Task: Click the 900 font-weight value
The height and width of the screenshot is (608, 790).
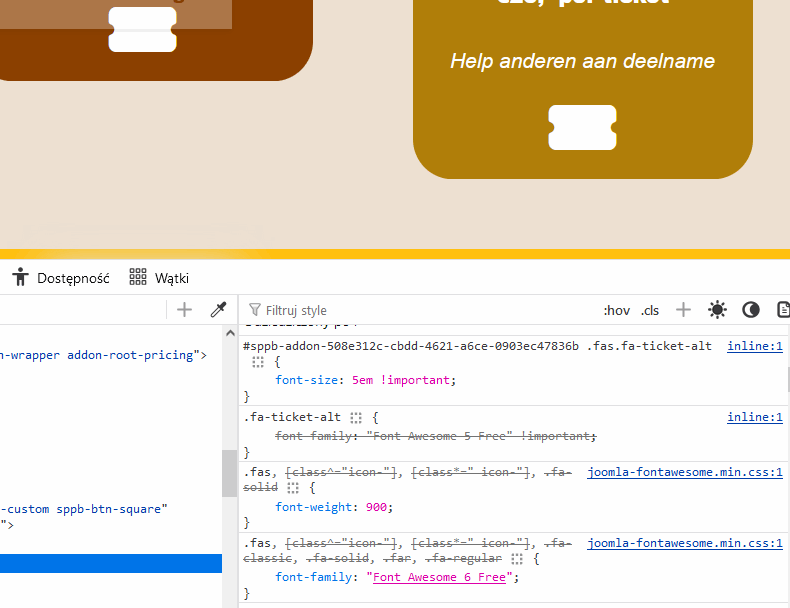Action: pos(375,507)
